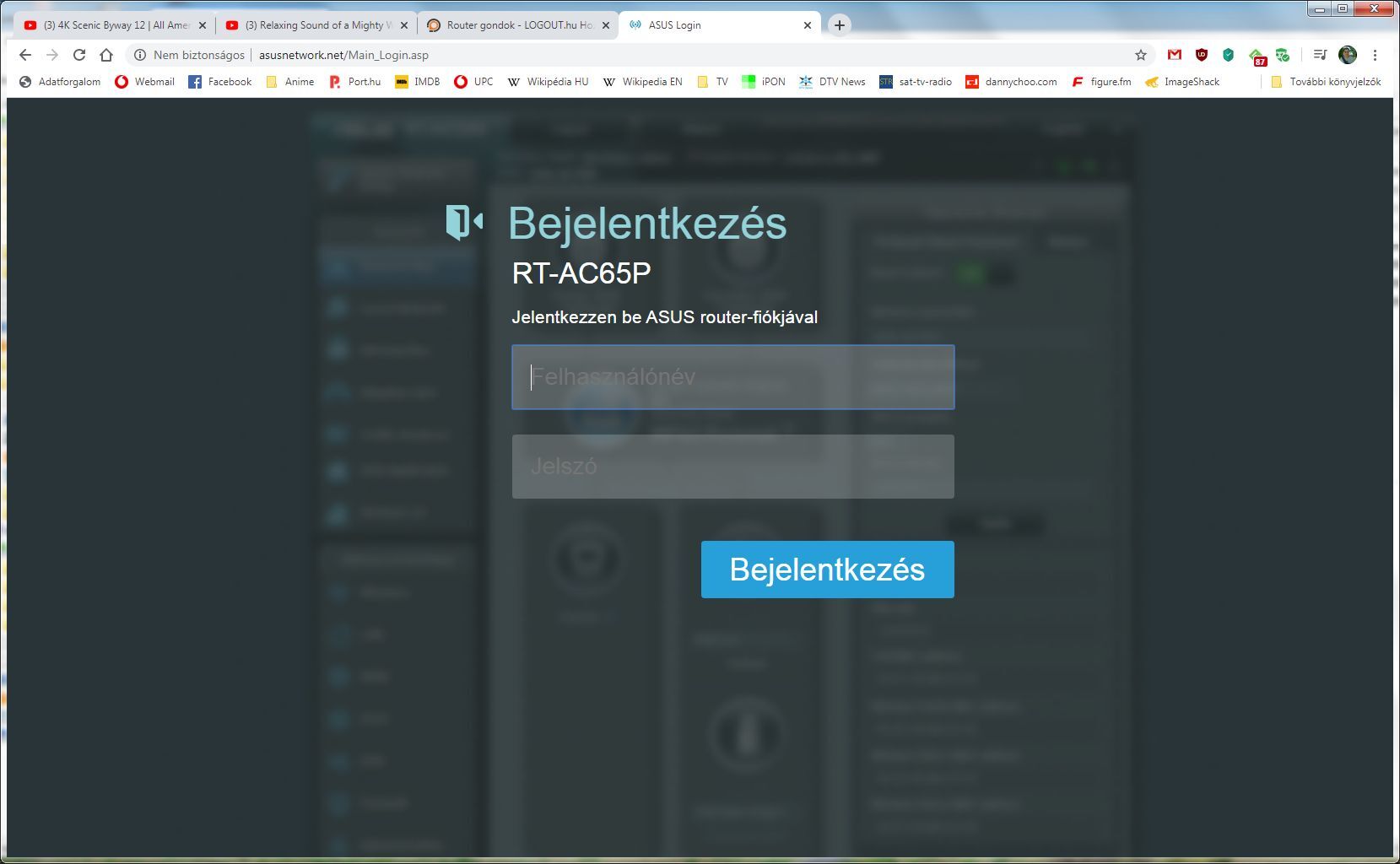1400x864 pixels.
Task: Expand the Anime bookmark folder
Action: coord(289,82)
